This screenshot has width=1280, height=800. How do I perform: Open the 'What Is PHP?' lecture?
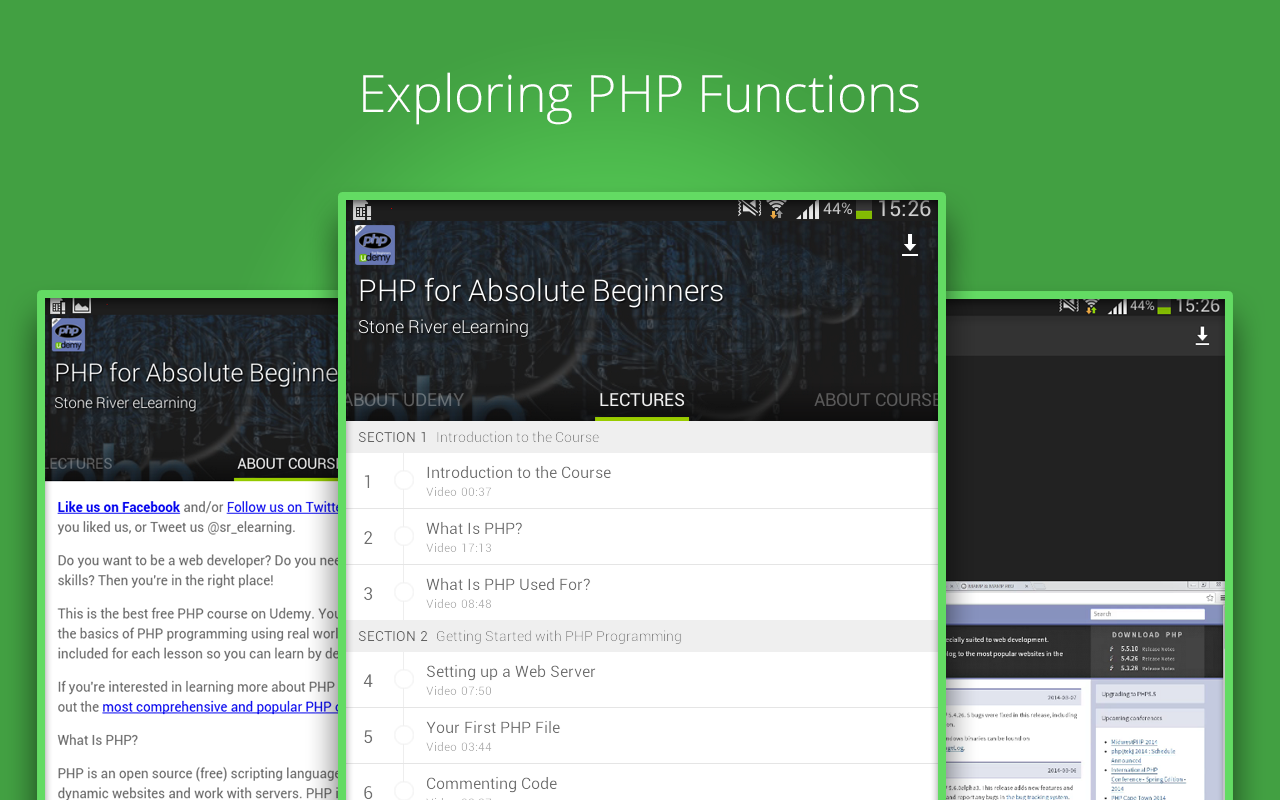pos(642,537)
